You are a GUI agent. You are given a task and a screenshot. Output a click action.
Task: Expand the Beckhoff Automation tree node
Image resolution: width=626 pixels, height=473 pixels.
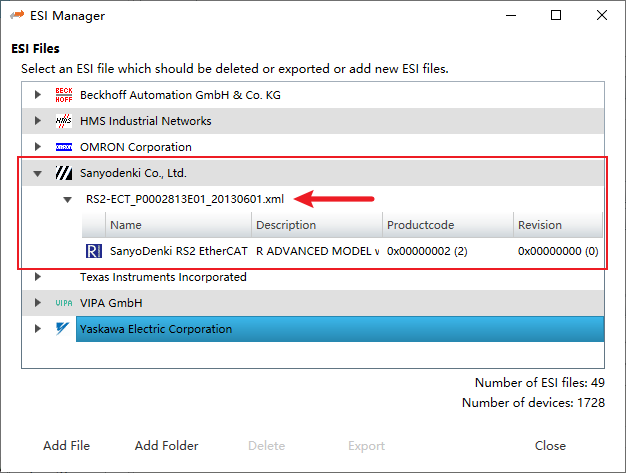coord(38,95)
